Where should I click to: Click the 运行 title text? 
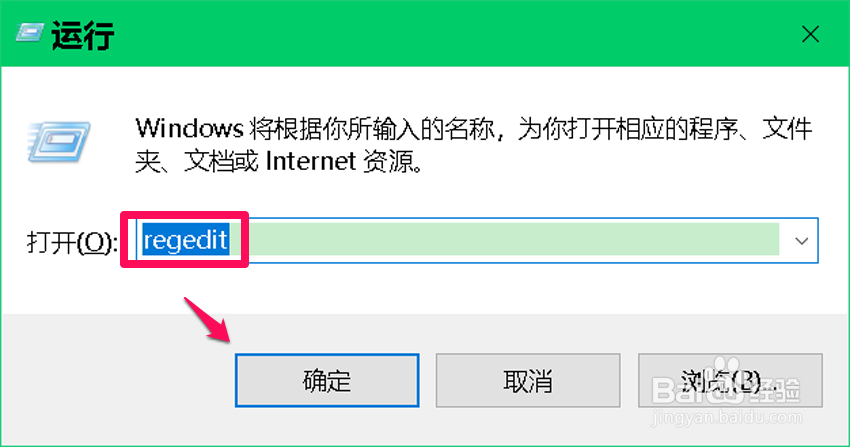coord(83,36)
